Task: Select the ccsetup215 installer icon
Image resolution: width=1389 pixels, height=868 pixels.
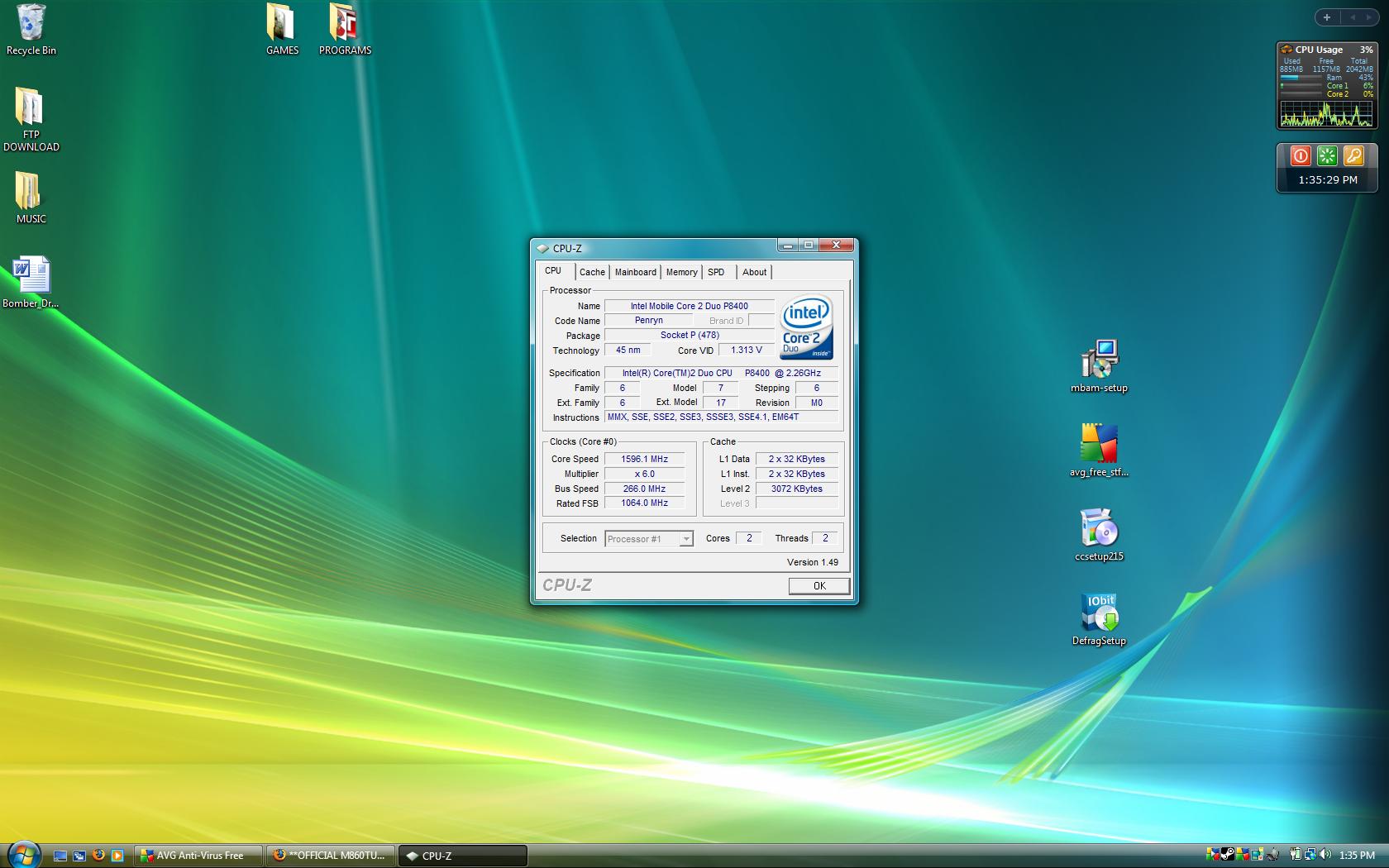Action: coord(1099,535)
